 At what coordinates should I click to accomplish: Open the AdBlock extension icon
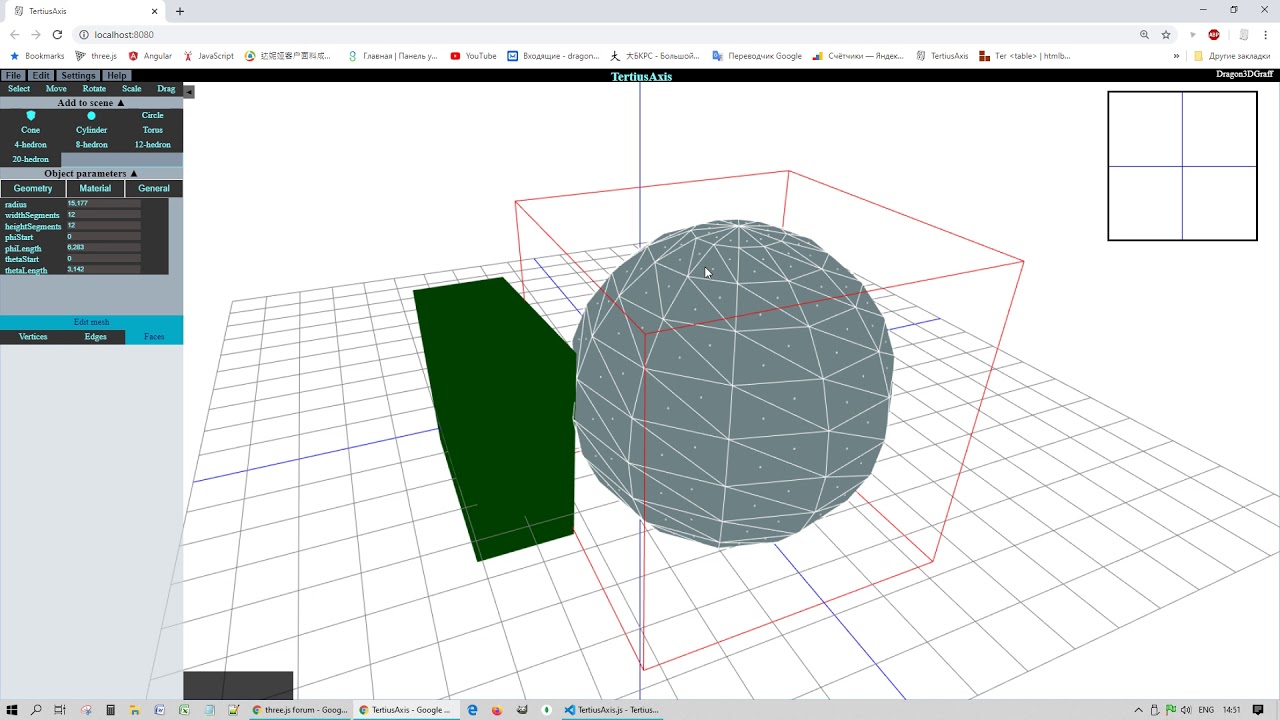pos(1214,35)
